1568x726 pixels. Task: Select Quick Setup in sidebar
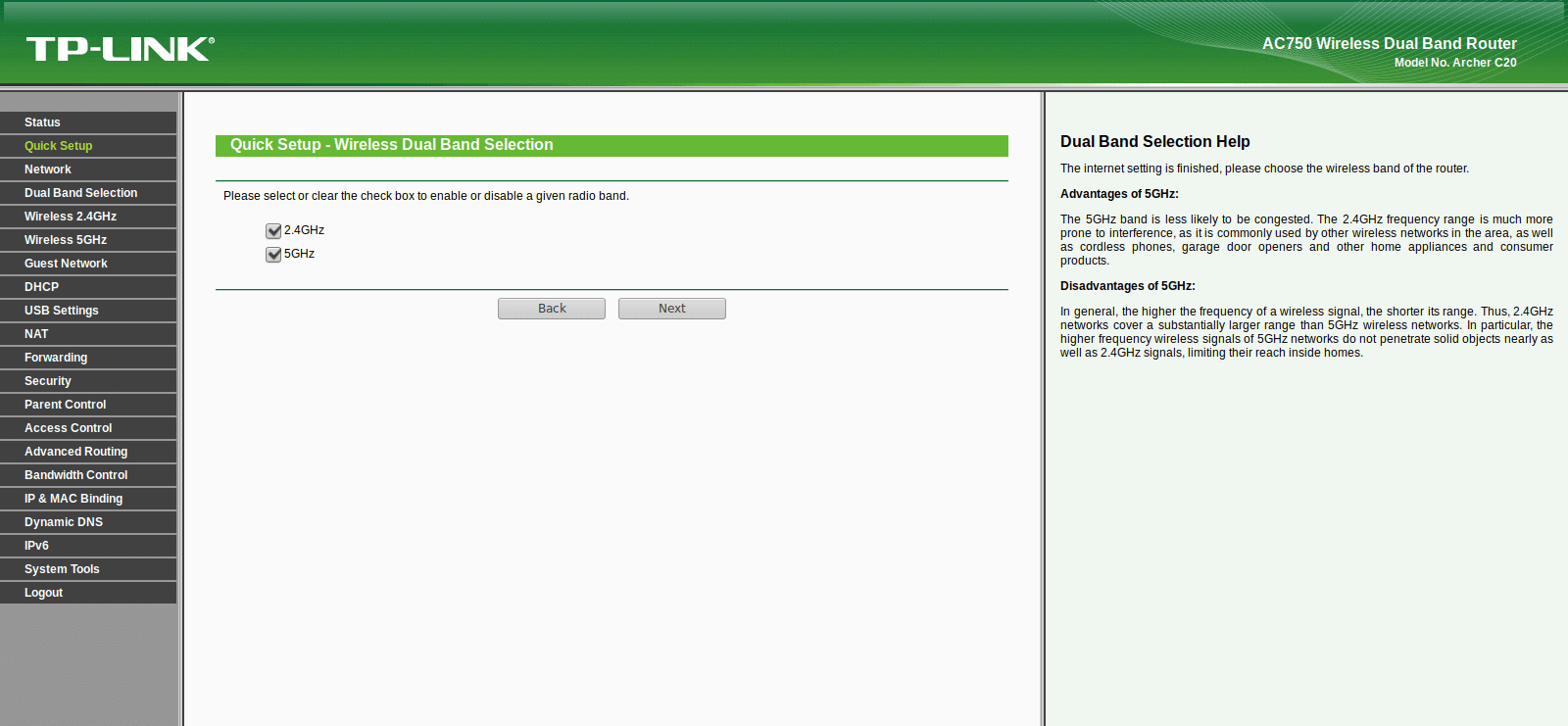coord(88,146)
